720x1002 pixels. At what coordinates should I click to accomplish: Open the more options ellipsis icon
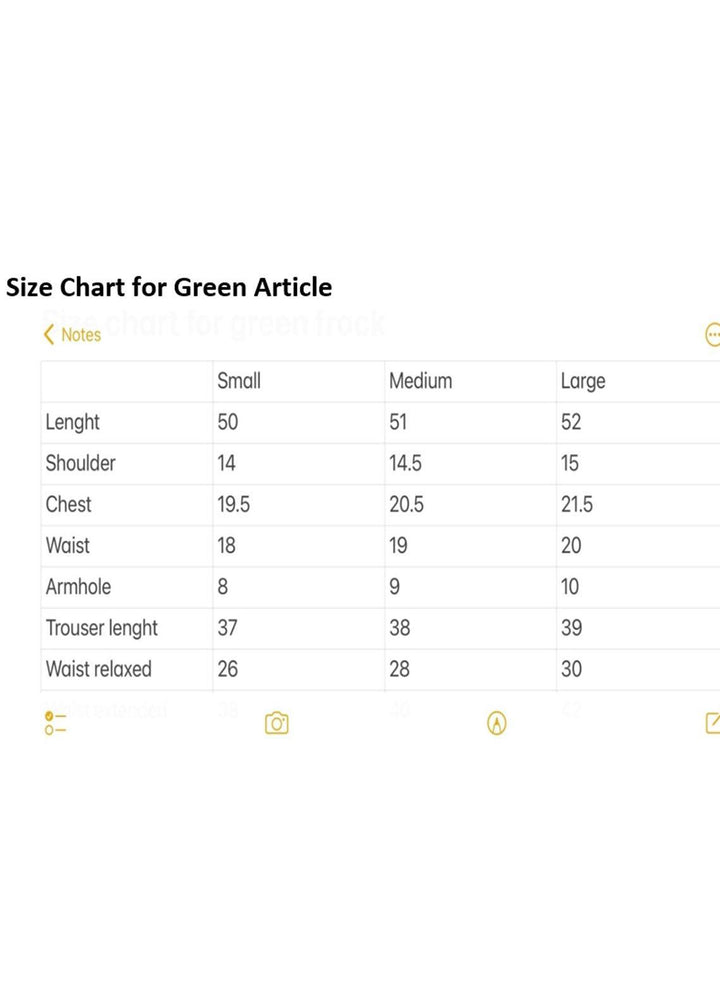point(712,335)
